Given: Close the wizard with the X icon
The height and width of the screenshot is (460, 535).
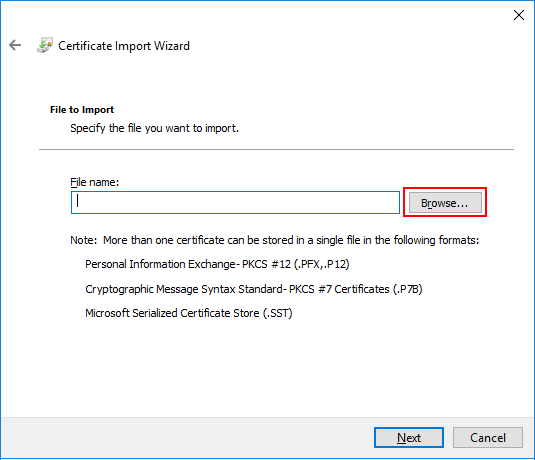Looking at the screenshot, I should [x=519, y=15].
